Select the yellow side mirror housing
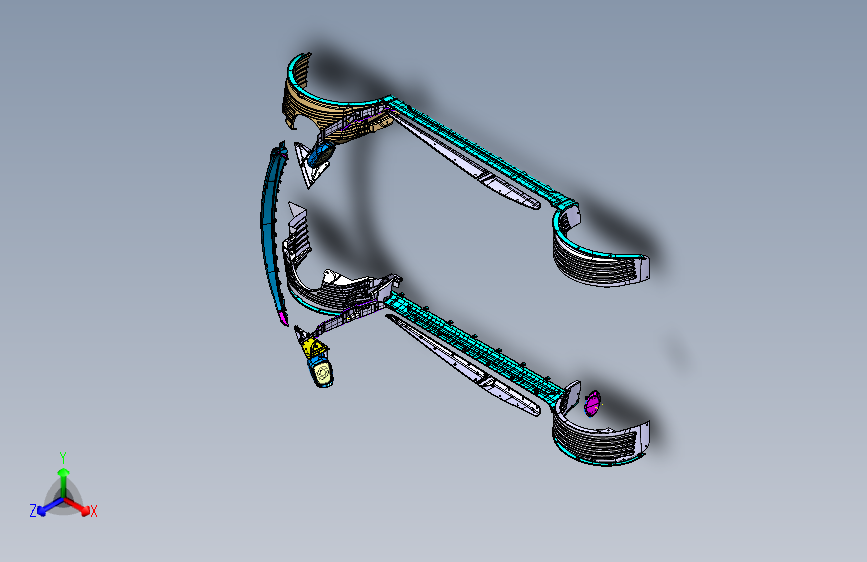 tap(314, 347)
